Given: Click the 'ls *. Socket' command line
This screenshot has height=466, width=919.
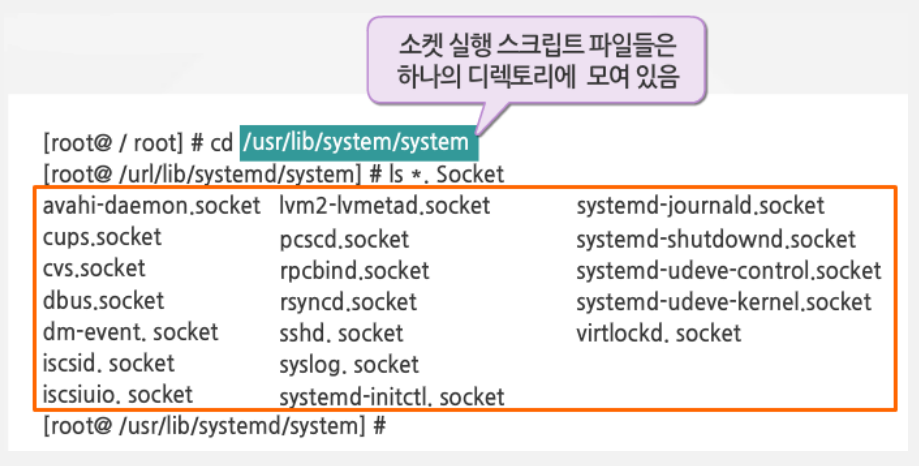Looking at the screenshot, I should click(274, 174).
